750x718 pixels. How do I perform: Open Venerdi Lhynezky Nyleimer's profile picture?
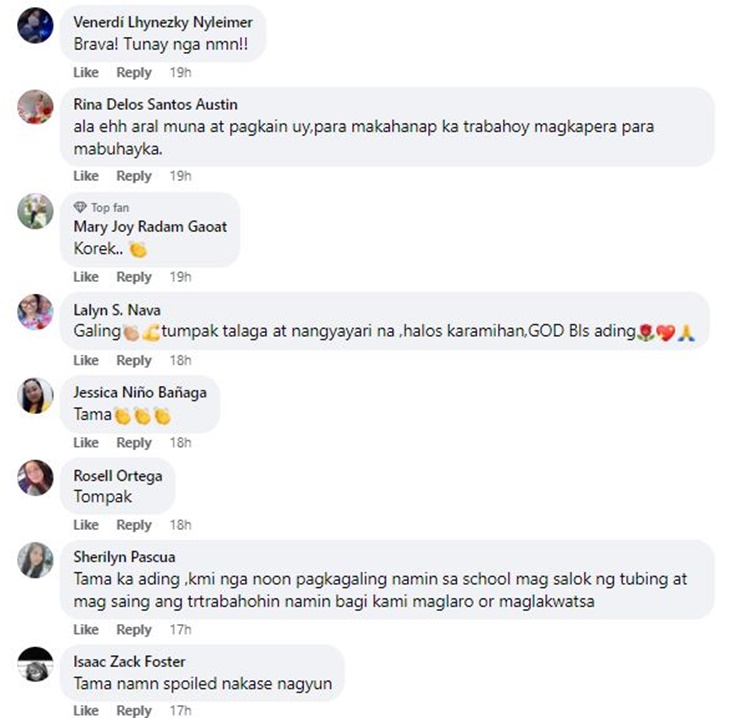[x=35, y=25]
